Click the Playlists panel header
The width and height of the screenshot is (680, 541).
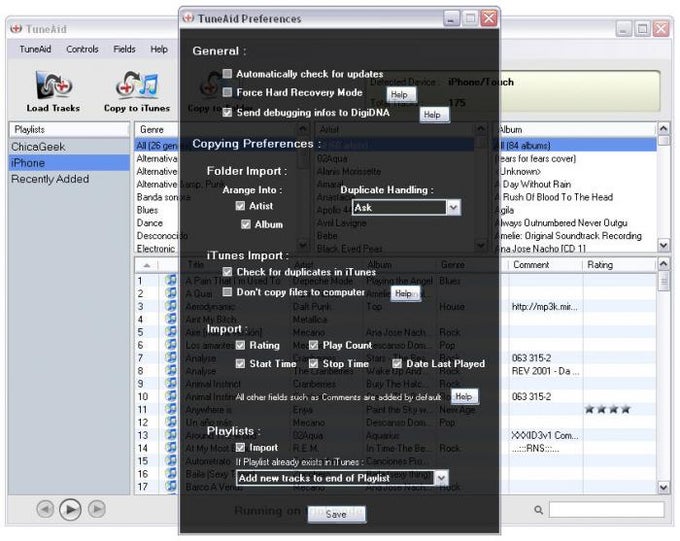point(69,129)
